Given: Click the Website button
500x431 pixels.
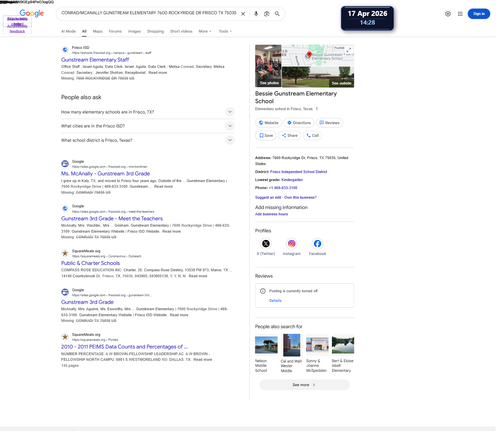Looking at the screenshot, I should (x=269, y=123).
